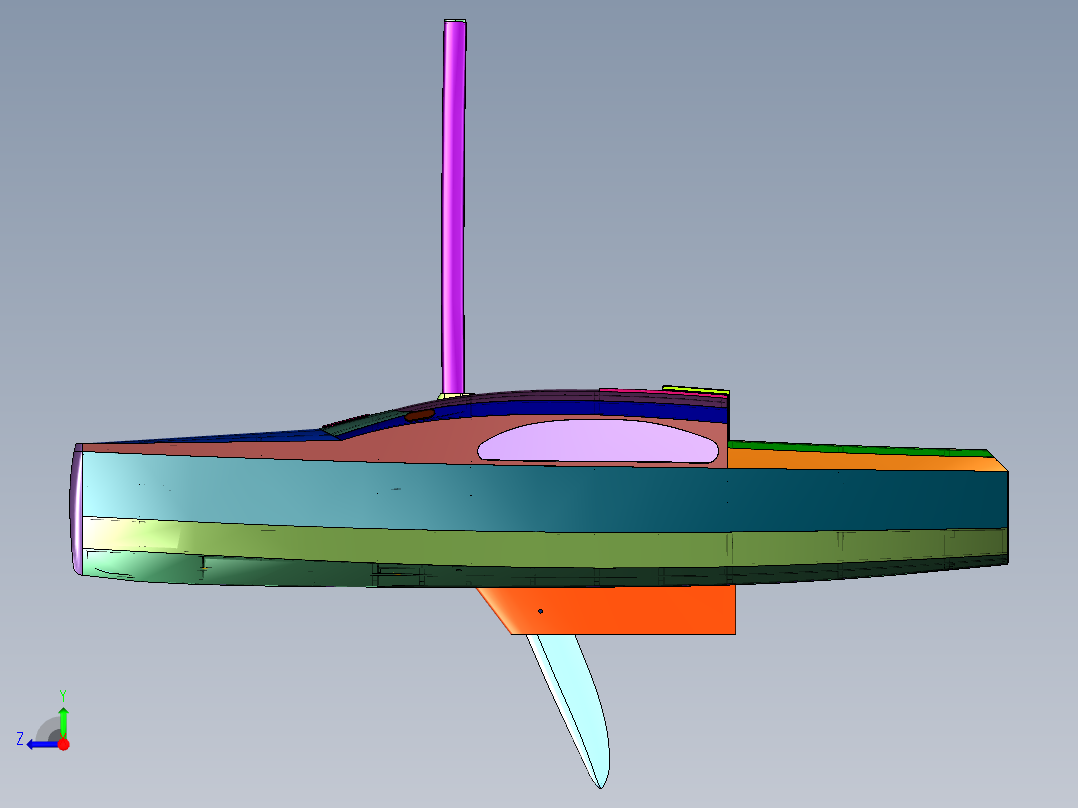Select the dark red oval on deck

click(419, 415)
